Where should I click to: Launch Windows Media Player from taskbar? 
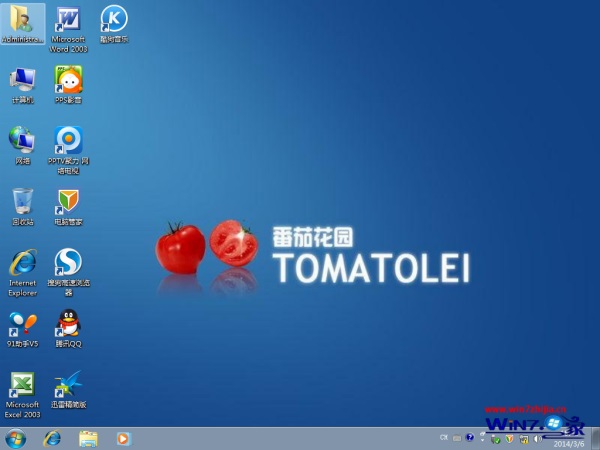tap(124, 438)
